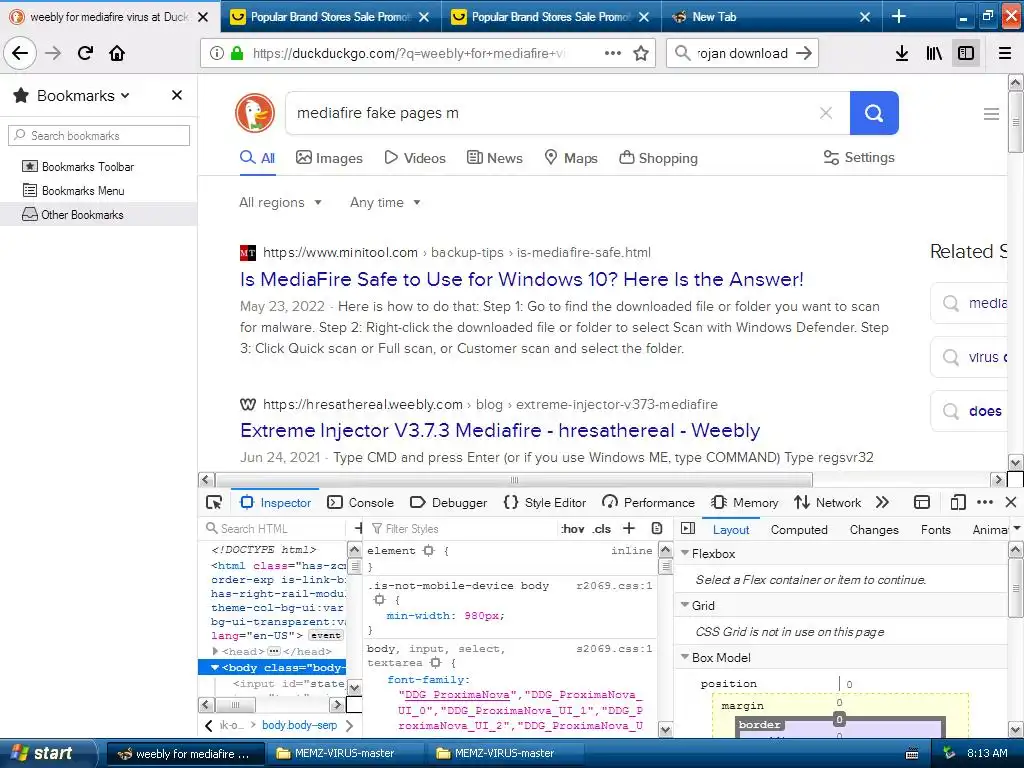Show more sidebar tabs dropdown arrow
This screenshot has width=1024, height=768.
1016,528
